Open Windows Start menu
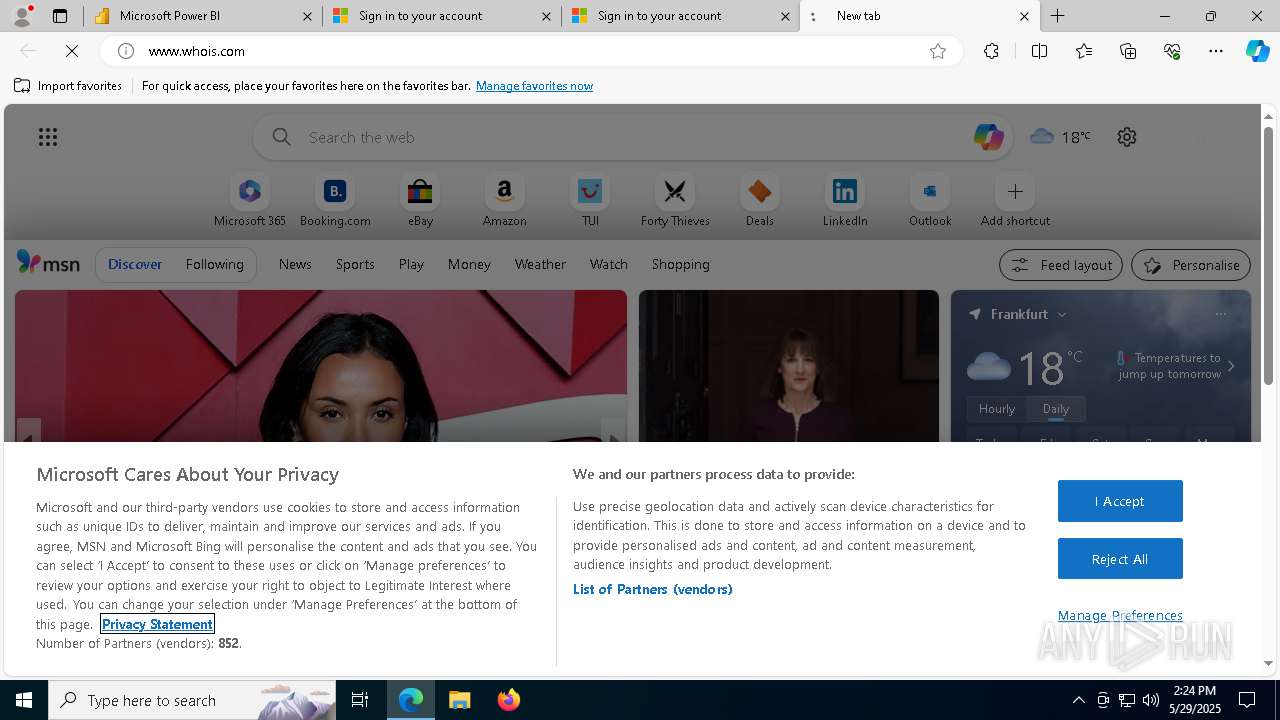Viewport: 1280px width, 720px height. 24,700
